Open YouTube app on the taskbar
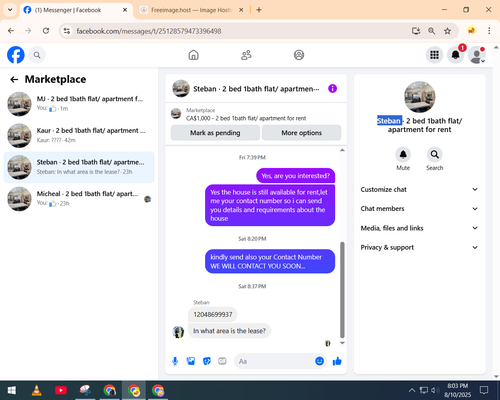The image size is (500, 400). coord(61,390)
